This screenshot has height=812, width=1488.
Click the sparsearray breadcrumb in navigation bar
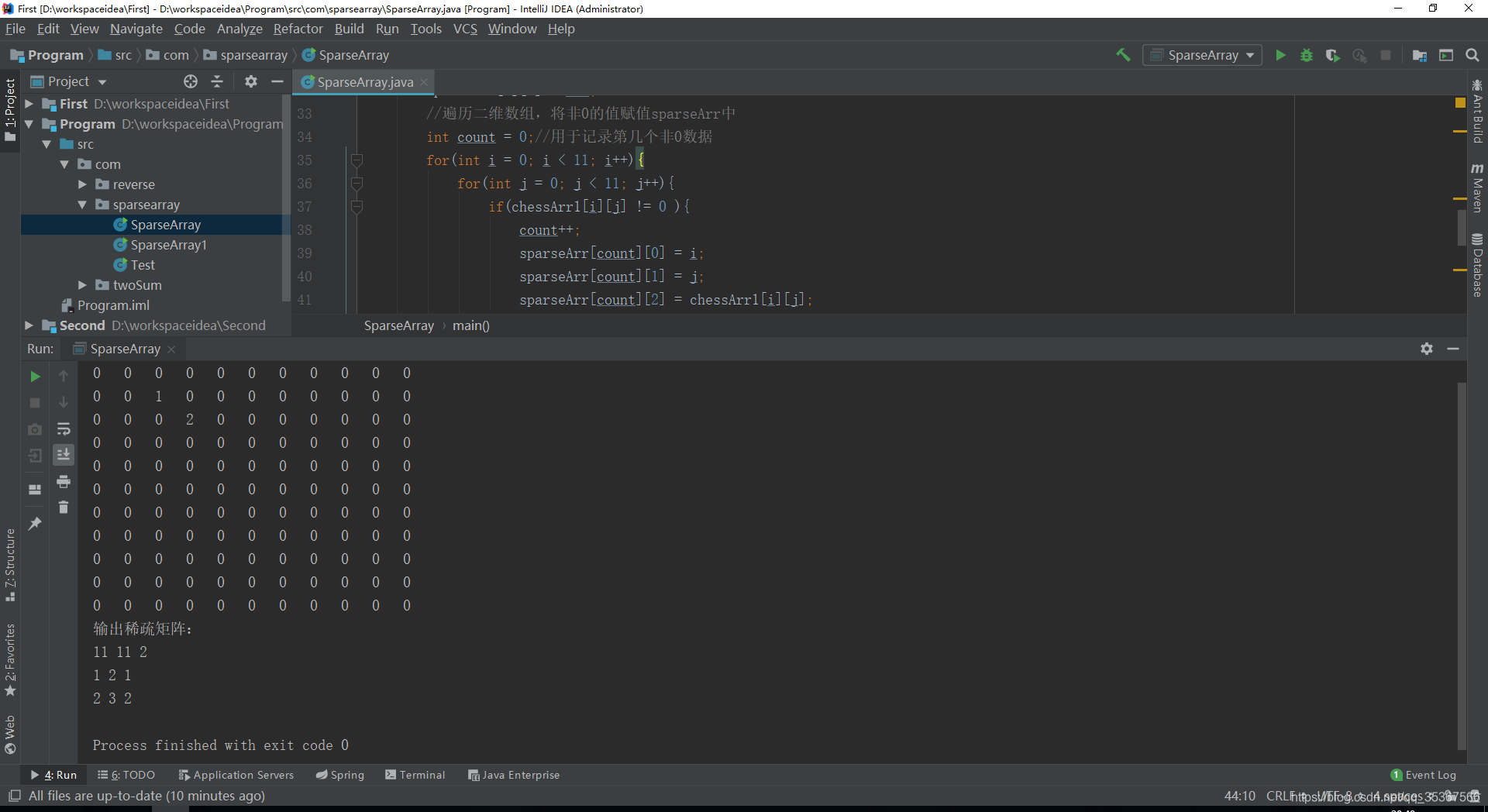click(x=246, y=55)
